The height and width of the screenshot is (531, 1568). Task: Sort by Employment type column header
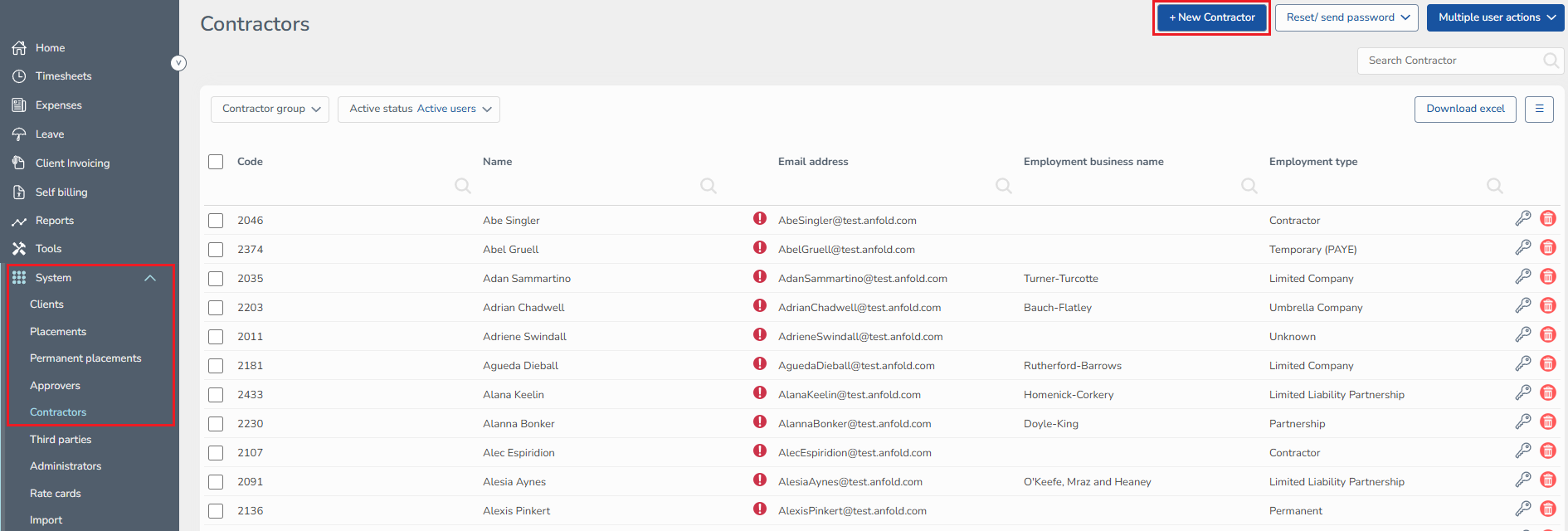point(1313,162)
